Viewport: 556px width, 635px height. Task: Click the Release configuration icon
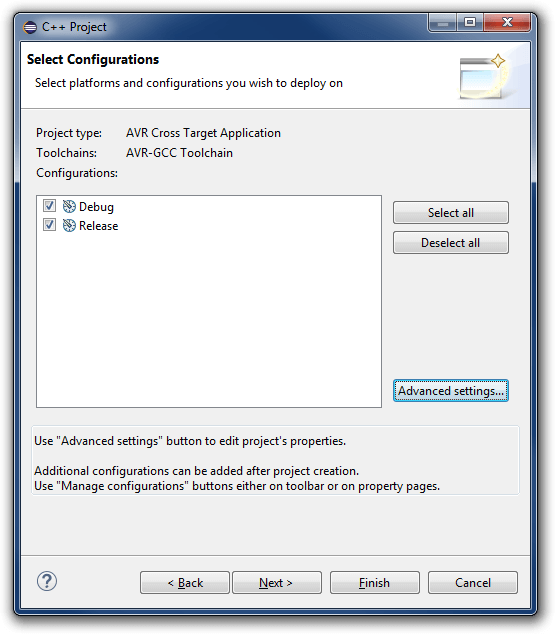69,226
